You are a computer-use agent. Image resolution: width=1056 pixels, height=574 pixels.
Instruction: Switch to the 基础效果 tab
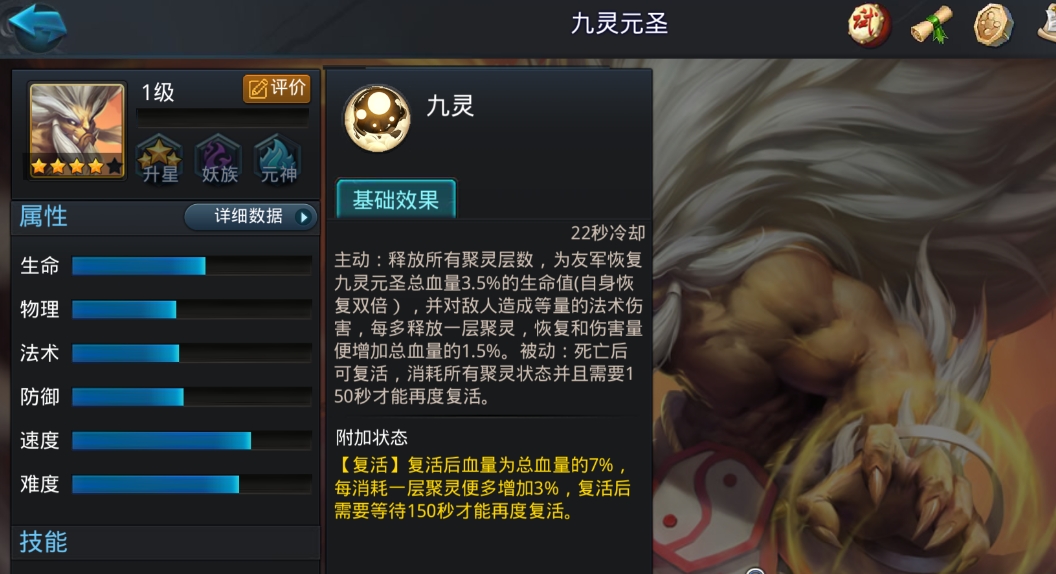coord(396,199)
